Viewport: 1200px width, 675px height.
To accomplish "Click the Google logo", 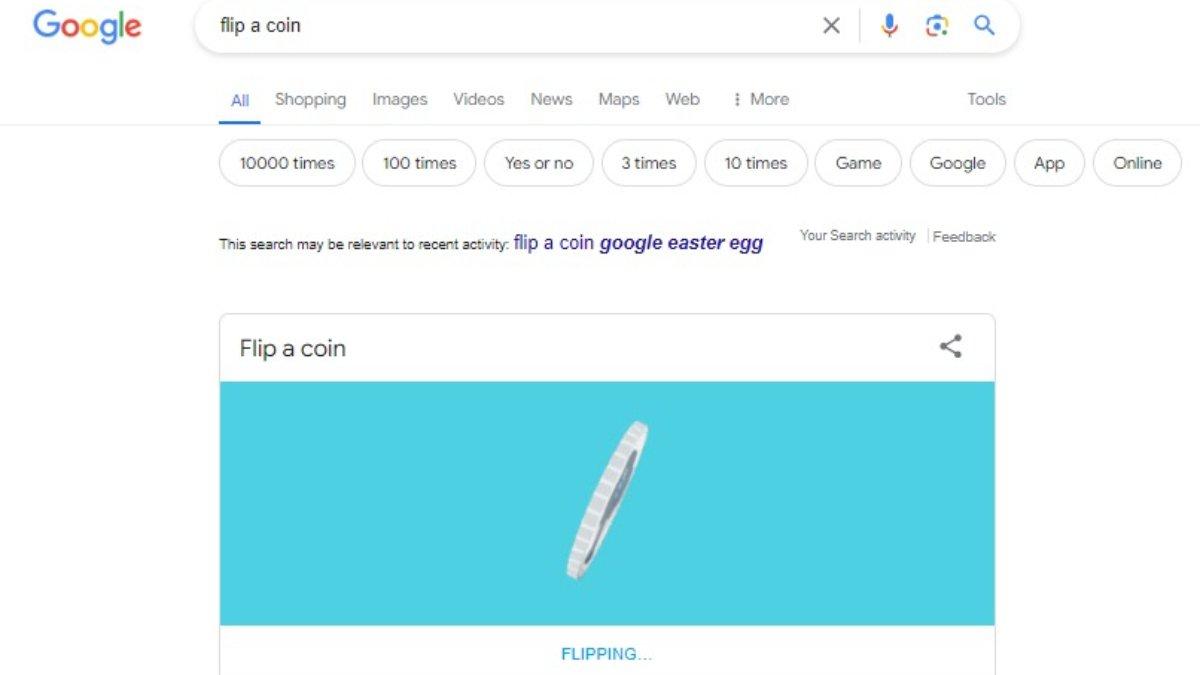I will point(87,26).
